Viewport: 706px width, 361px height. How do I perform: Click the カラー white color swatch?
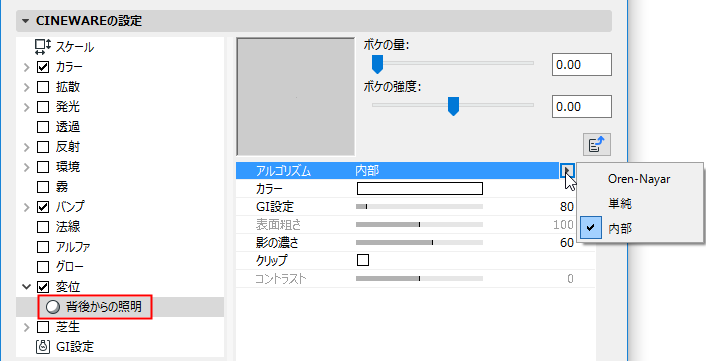420,189
